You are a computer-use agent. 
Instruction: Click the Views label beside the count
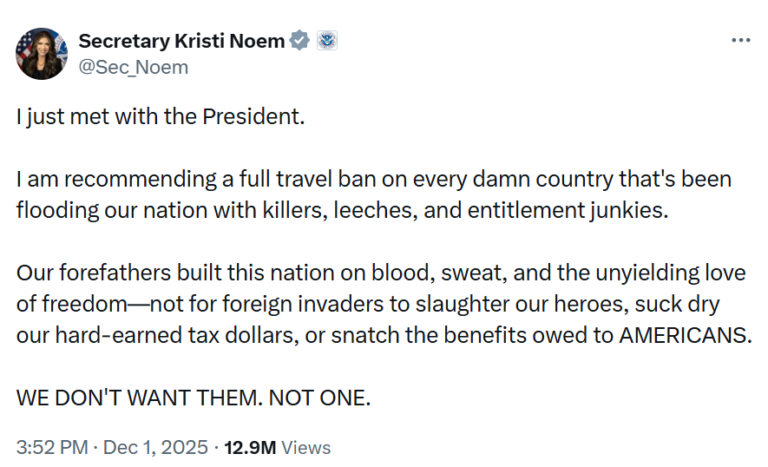pyautogui.click(x=306, y=447)
